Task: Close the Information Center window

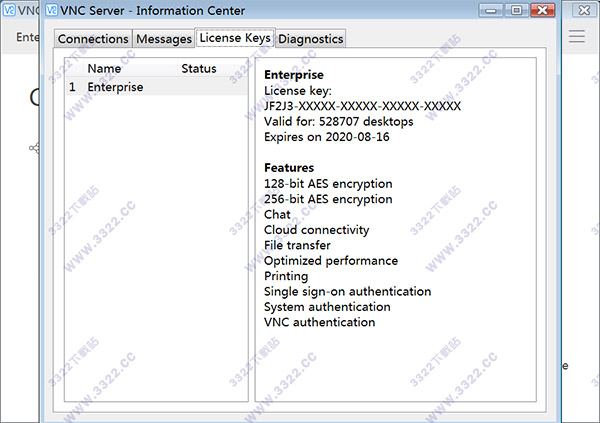Action: (541, 10)
